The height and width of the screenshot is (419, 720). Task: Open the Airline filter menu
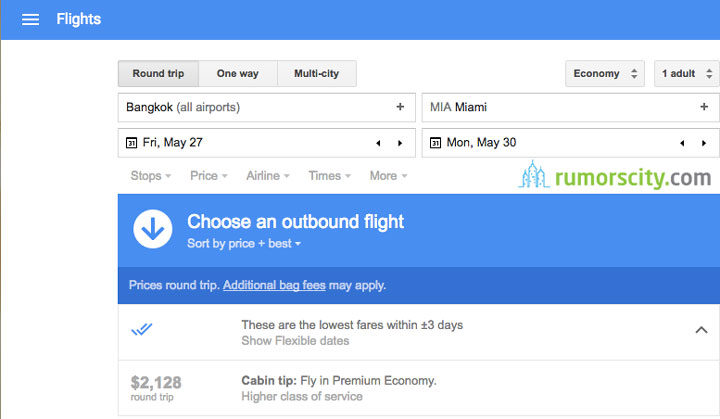[268, 176]
